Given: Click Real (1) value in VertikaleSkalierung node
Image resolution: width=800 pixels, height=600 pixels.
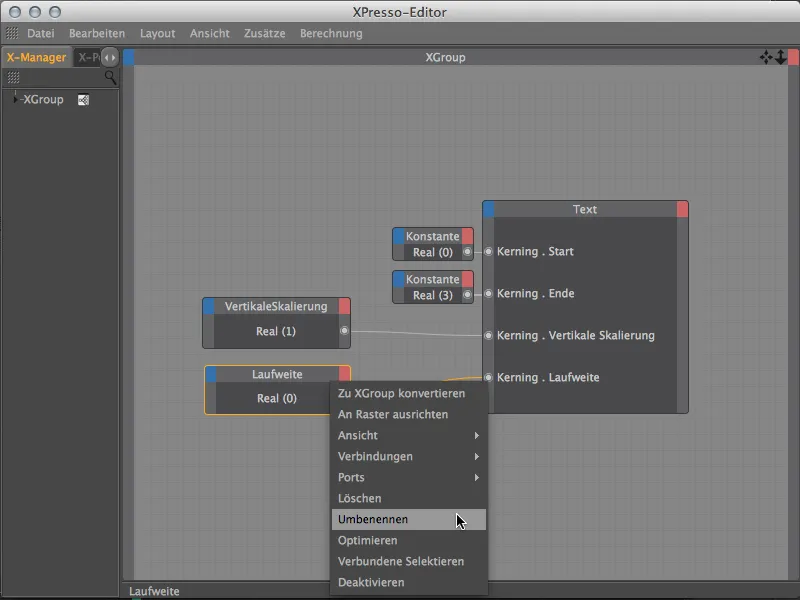Looking at the screenshot, I should (276, 331).
